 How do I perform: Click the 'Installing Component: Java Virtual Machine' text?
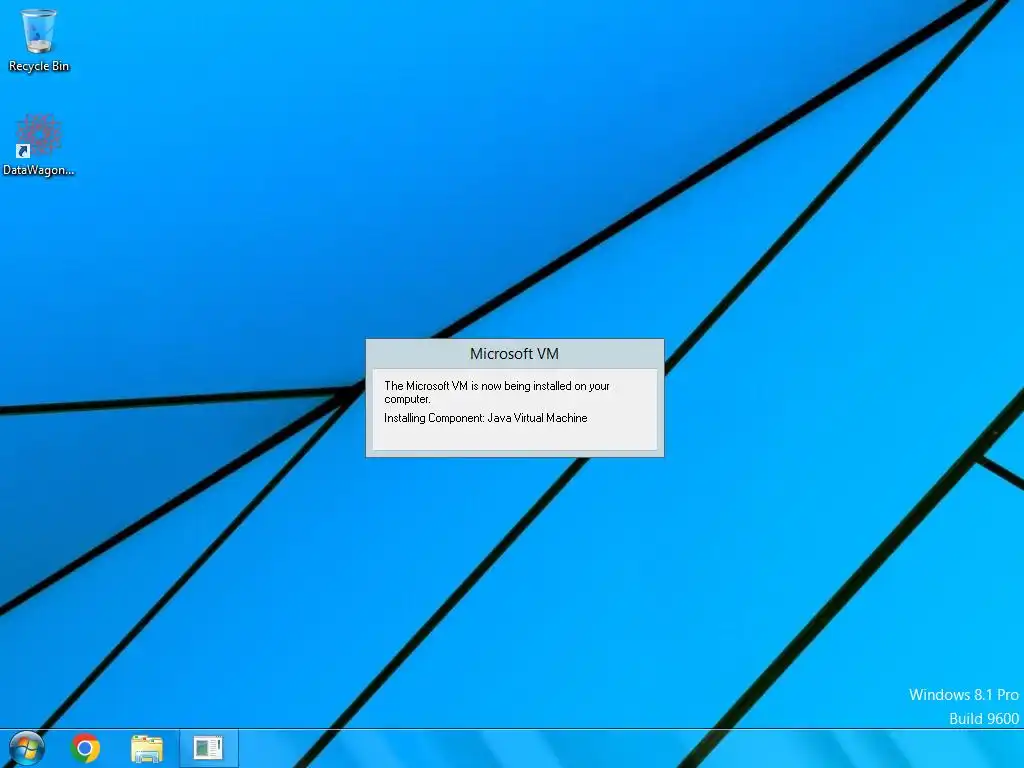485,418
